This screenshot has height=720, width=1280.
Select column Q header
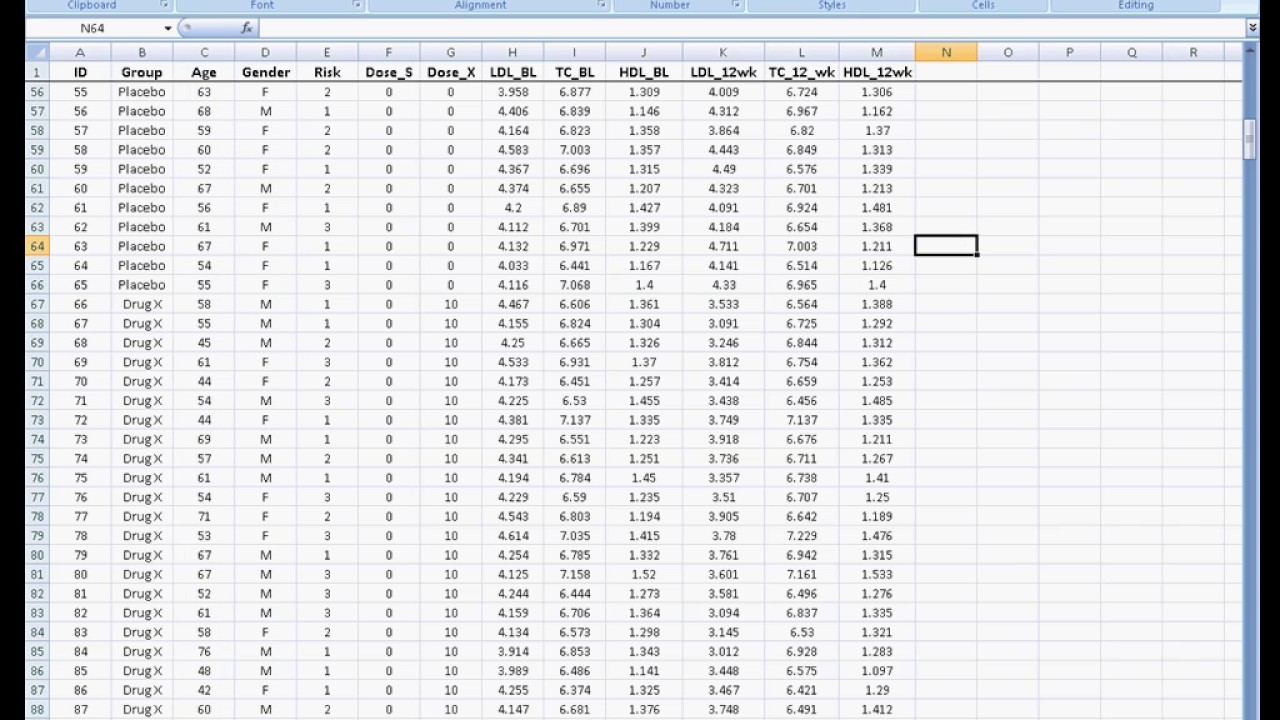click(x=1132, y=52)
